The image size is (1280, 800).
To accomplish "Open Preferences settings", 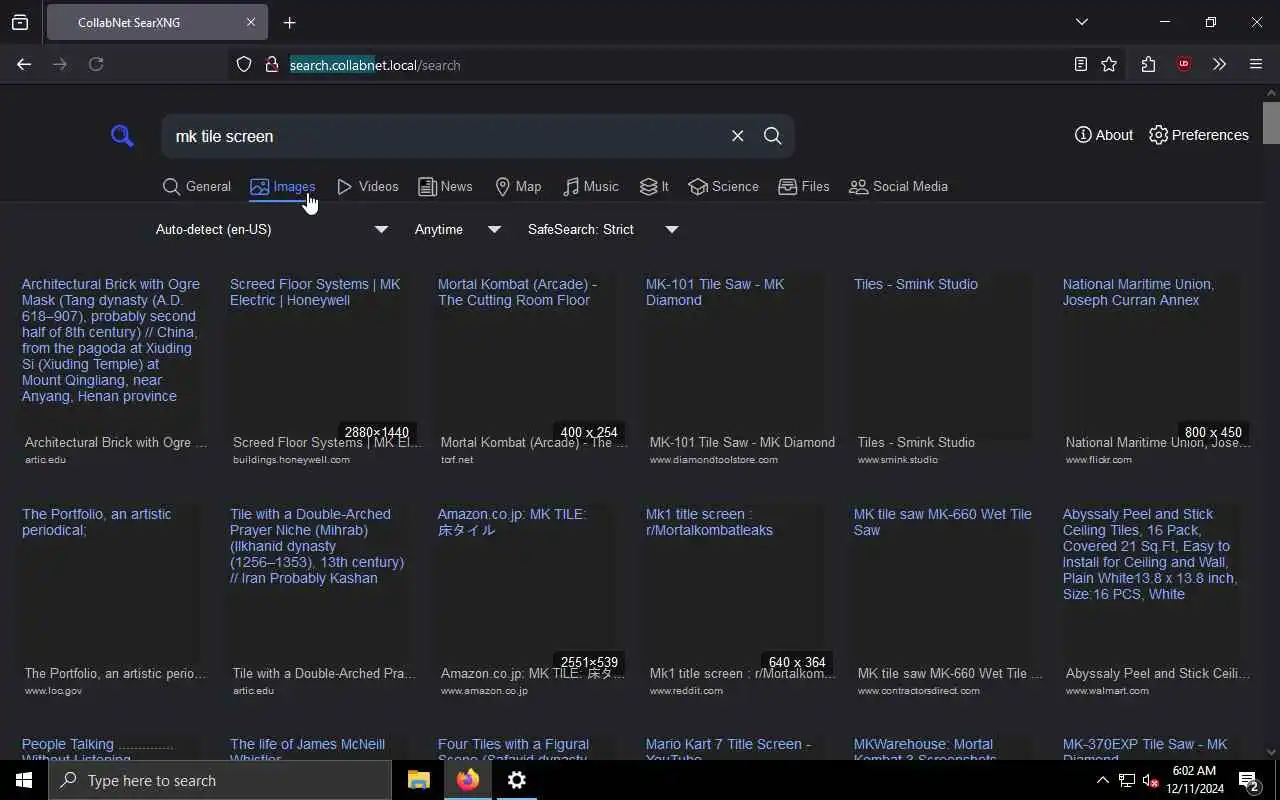I will [1198, 135].
